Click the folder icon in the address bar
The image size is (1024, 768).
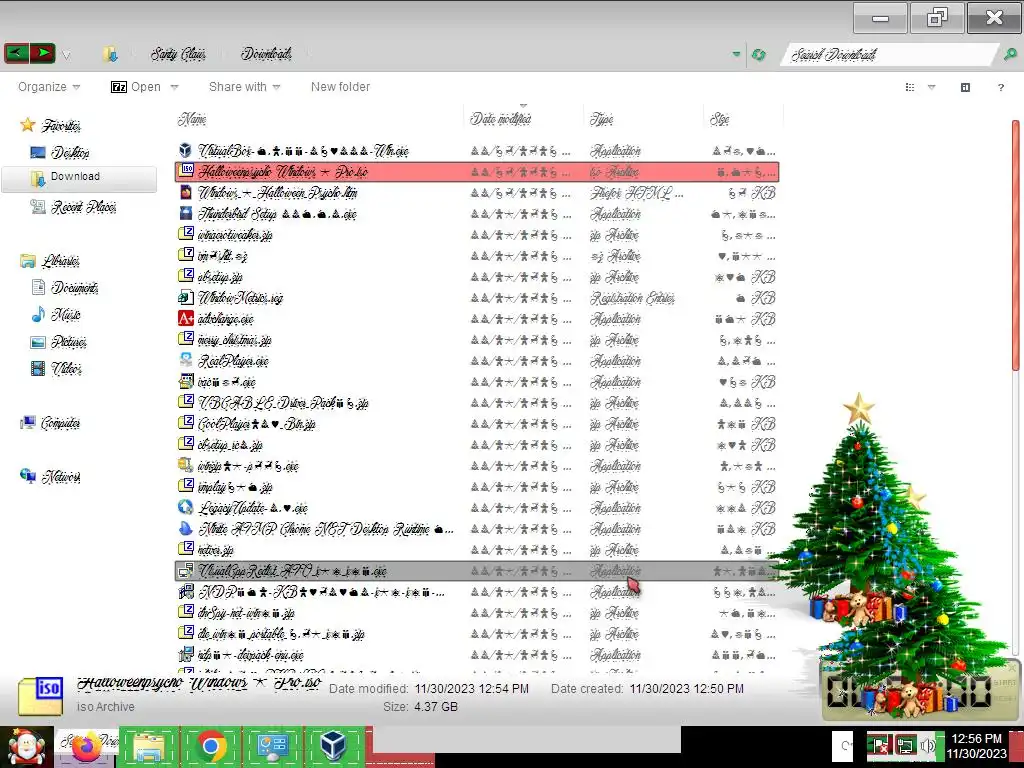[x=110, y=54]
